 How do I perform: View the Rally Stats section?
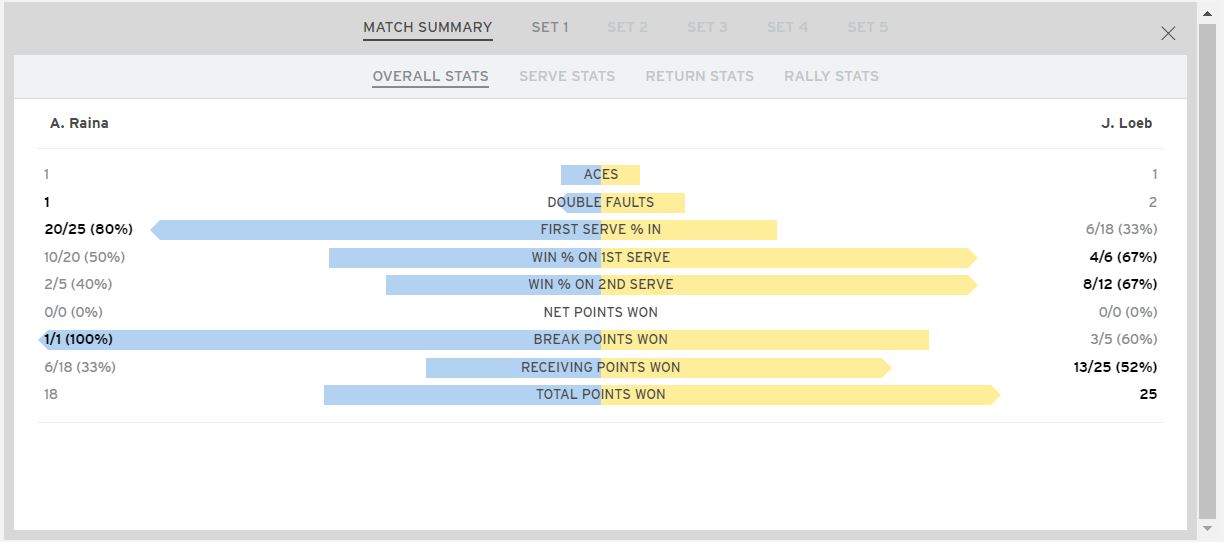831,76
